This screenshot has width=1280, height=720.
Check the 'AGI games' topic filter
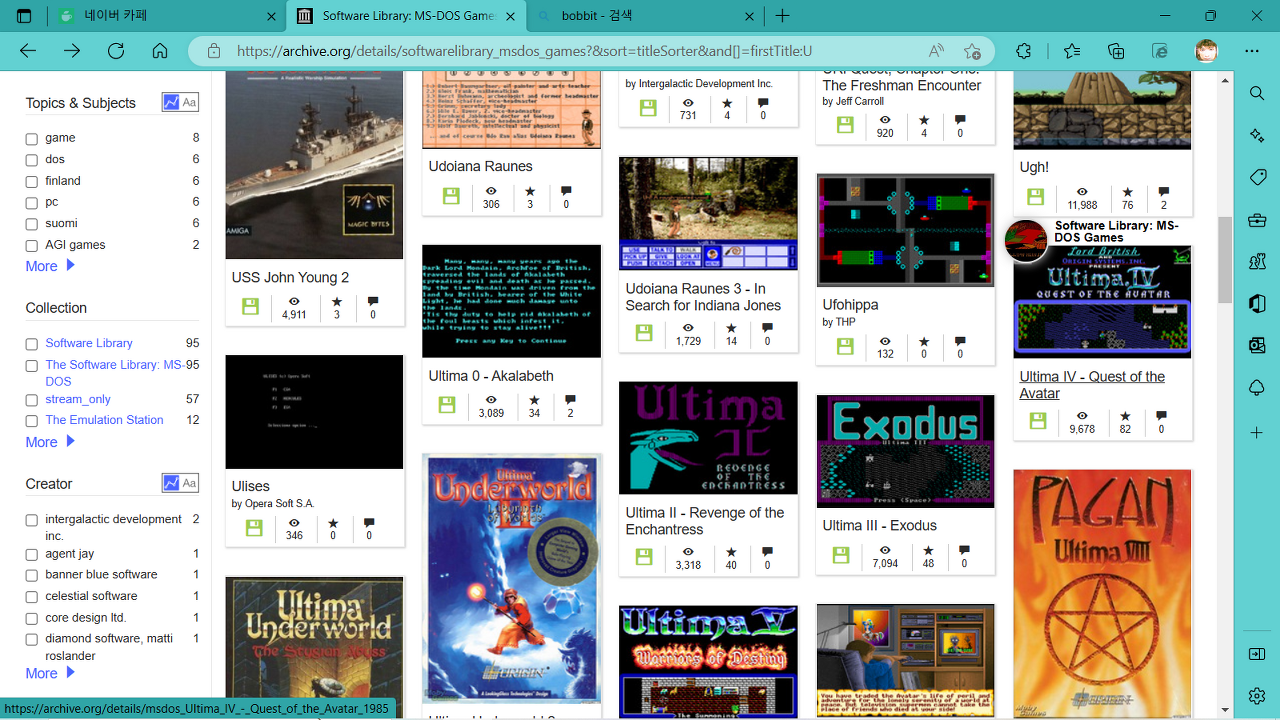(x=32, y=246)
